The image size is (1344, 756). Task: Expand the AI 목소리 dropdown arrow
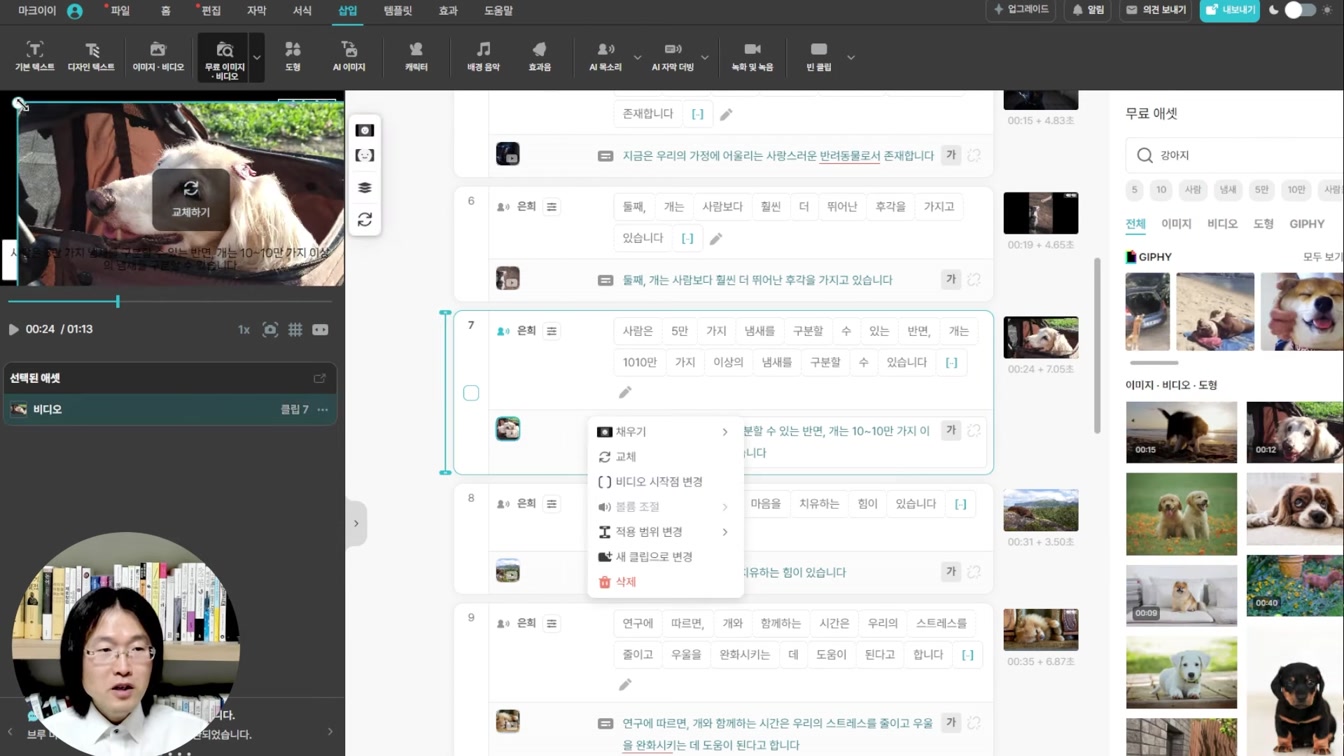[637, 57]
